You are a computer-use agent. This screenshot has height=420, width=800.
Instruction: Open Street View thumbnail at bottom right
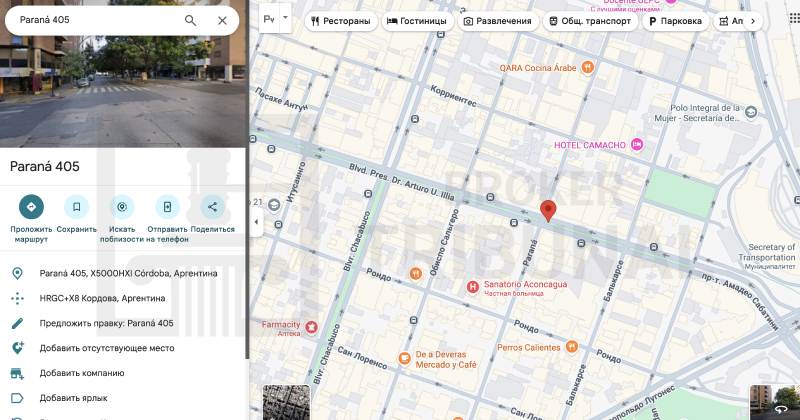click(x=774, y=403)
